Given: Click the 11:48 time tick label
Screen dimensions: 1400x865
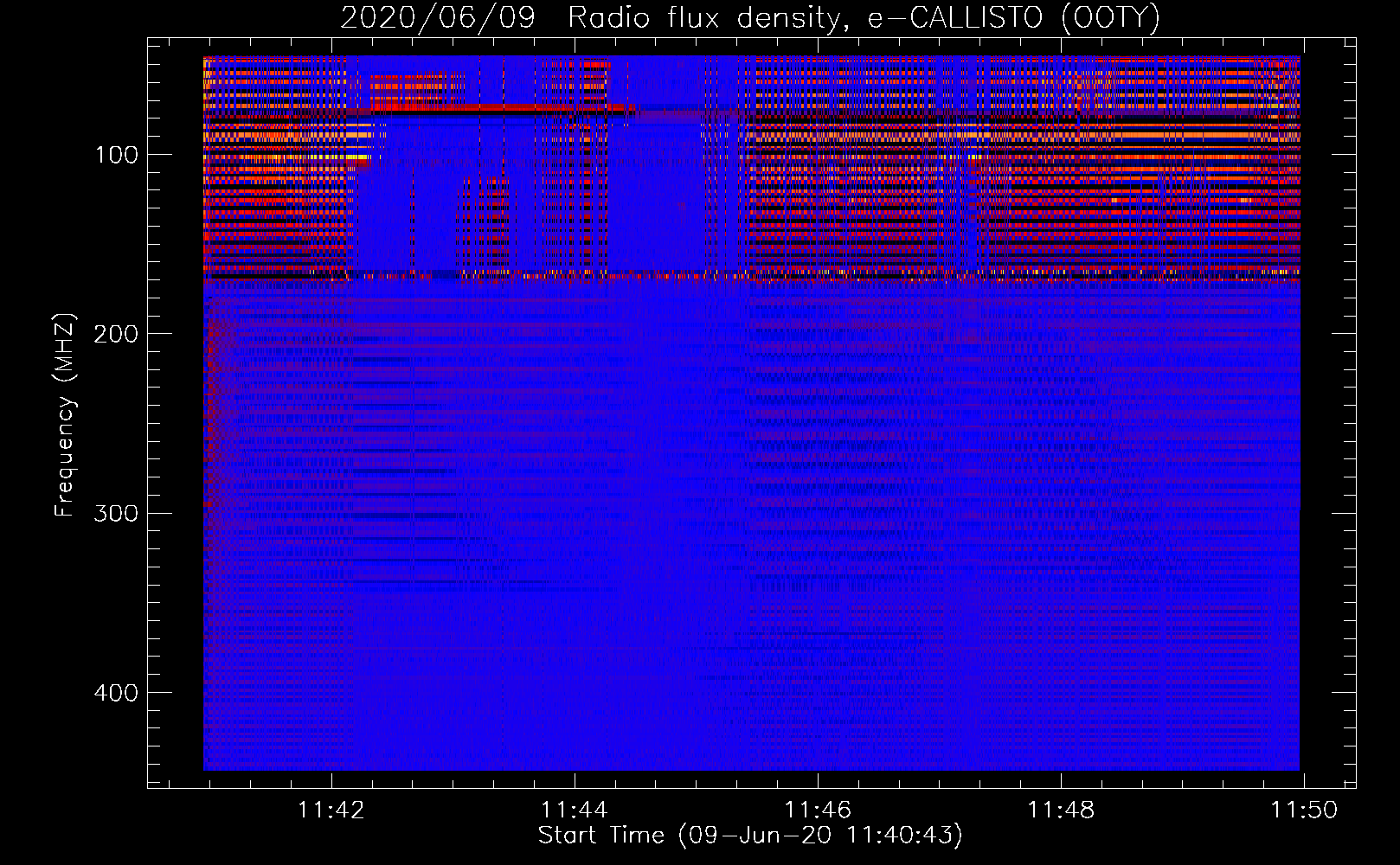Looking at the screenshot, I should [1061, 811].
